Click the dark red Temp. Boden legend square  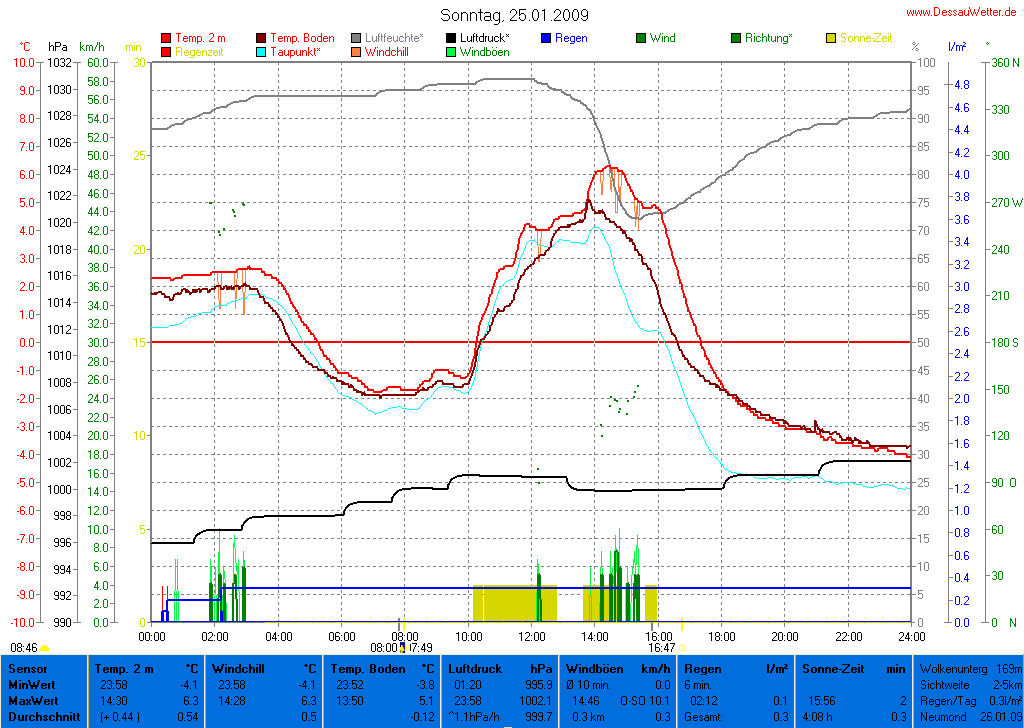point(262,38)
